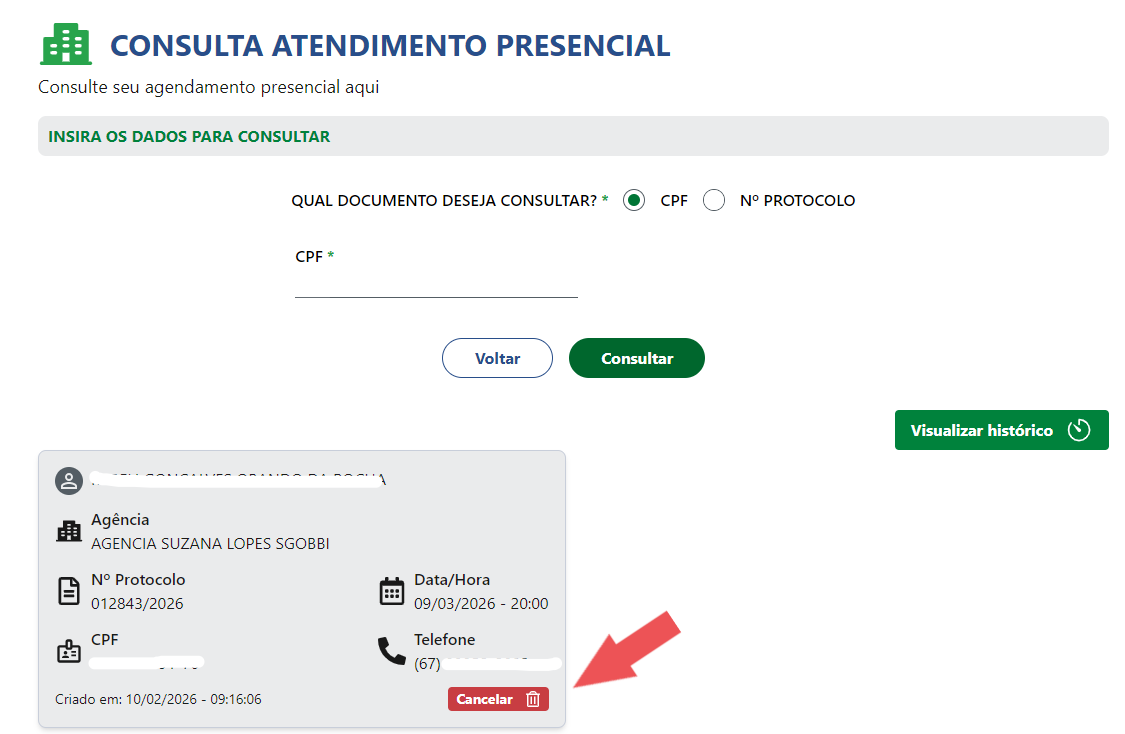
Task: Select the CPF radio option
Action: tap(633, 201)
